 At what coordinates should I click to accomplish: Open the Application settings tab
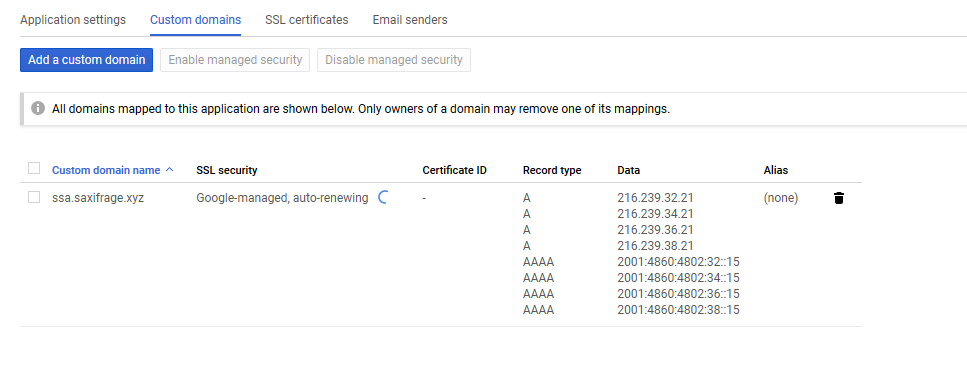click(x=73, y=20)
